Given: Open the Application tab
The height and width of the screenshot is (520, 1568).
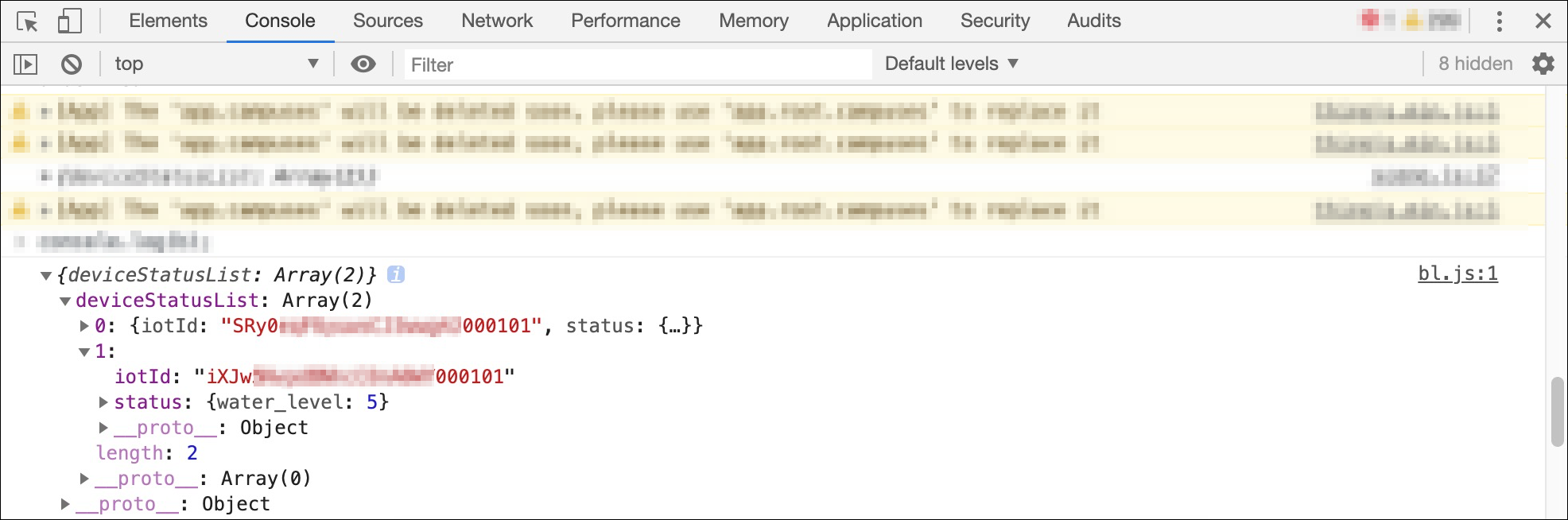Looking at the screenshot, I should tap(875, 21).
